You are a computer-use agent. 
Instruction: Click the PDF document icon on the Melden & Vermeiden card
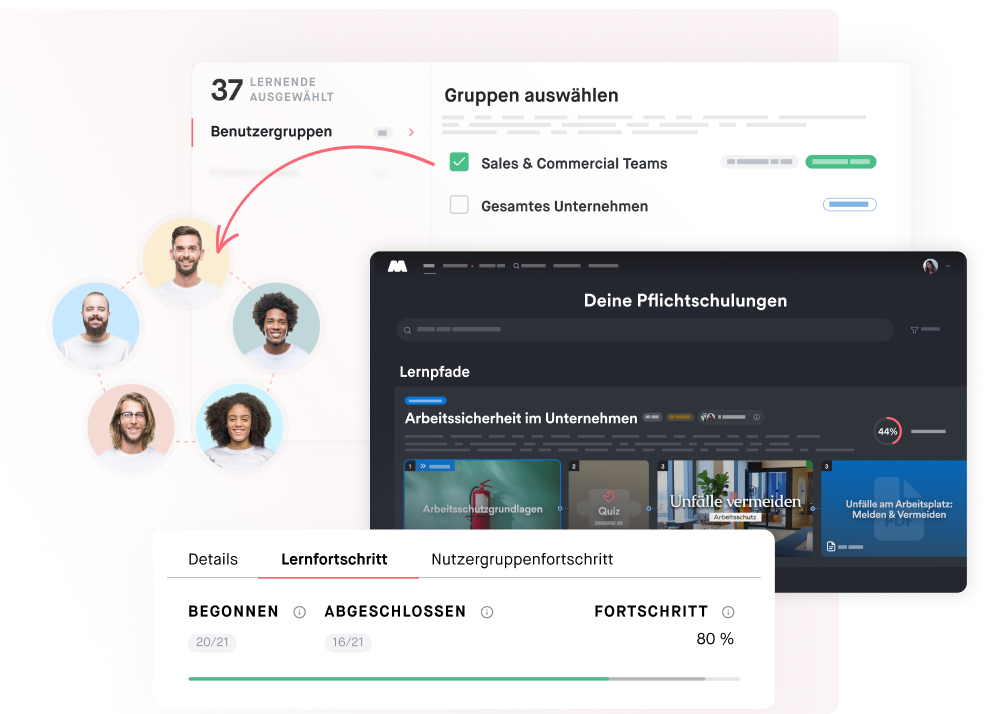831,546
